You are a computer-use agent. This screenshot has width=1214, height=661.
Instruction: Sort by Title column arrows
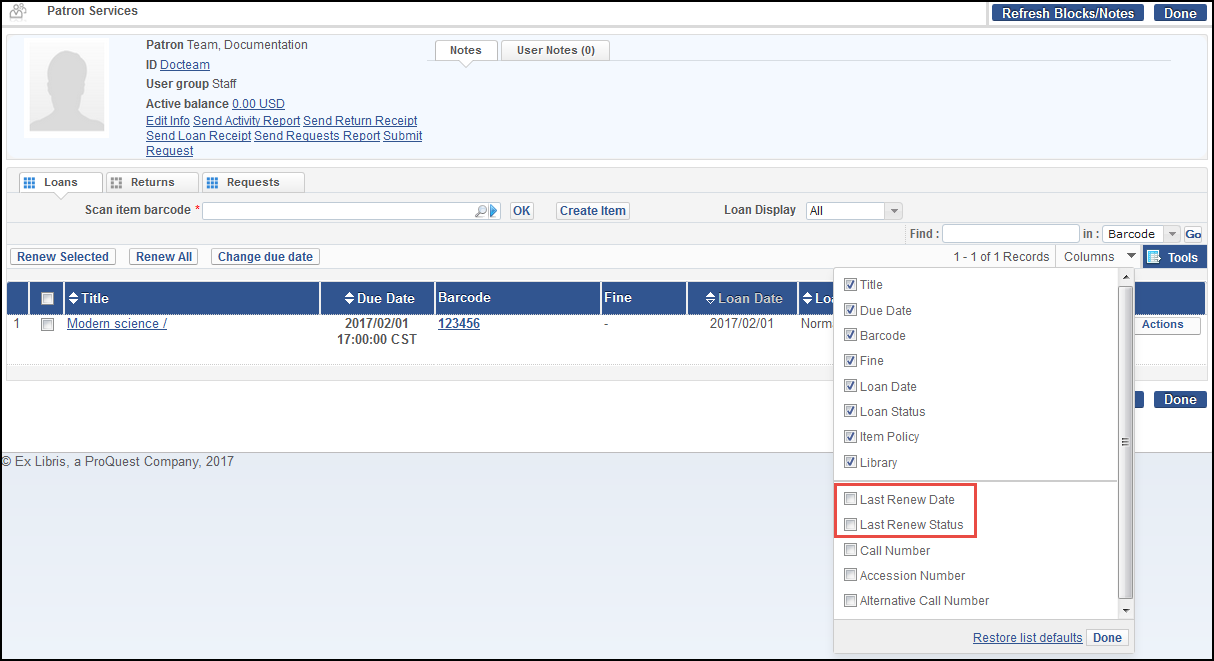72,298
